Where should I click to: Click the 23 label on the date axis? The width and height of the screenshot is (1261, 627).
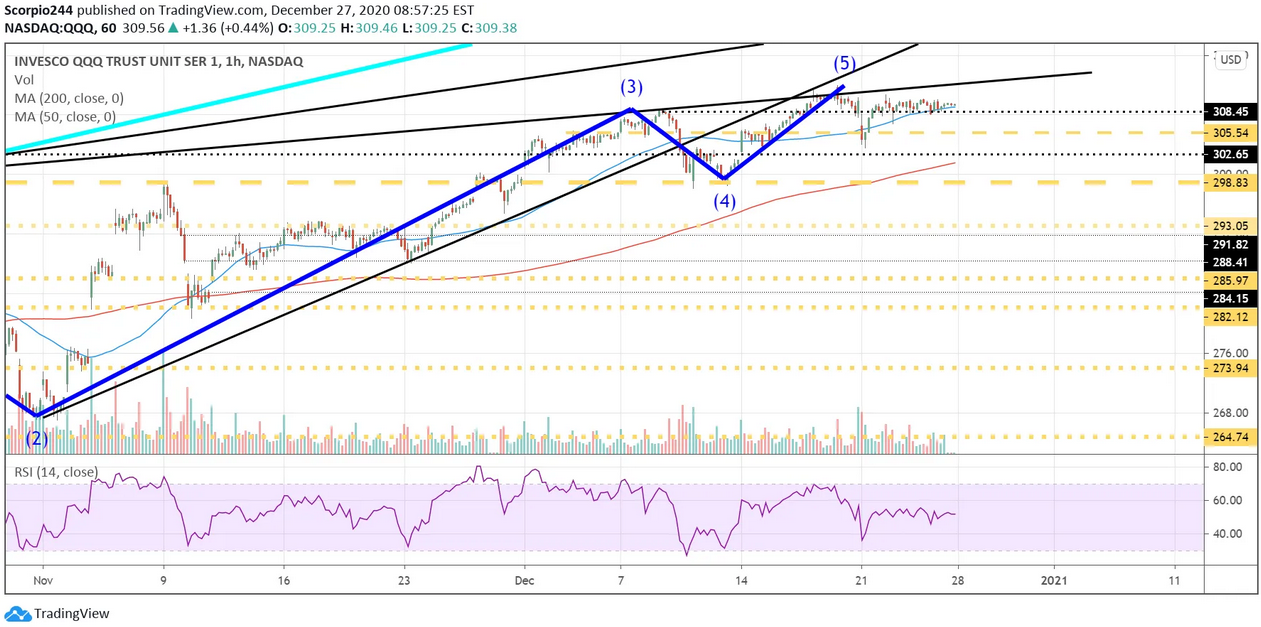tap(404, 580)
